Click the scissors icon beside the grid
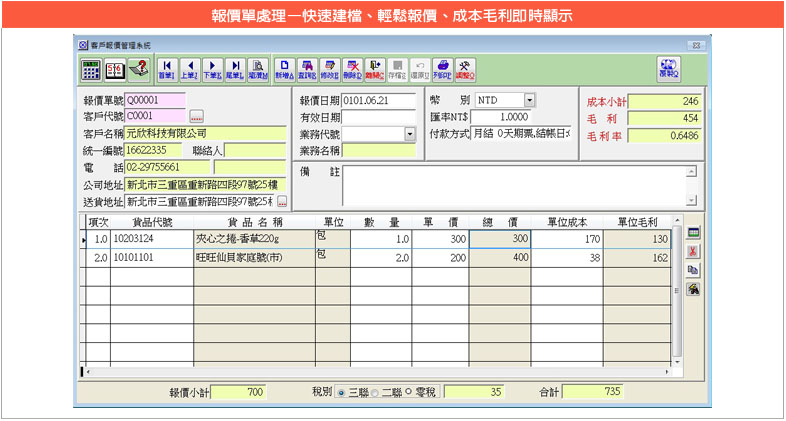 click(692, 251)
